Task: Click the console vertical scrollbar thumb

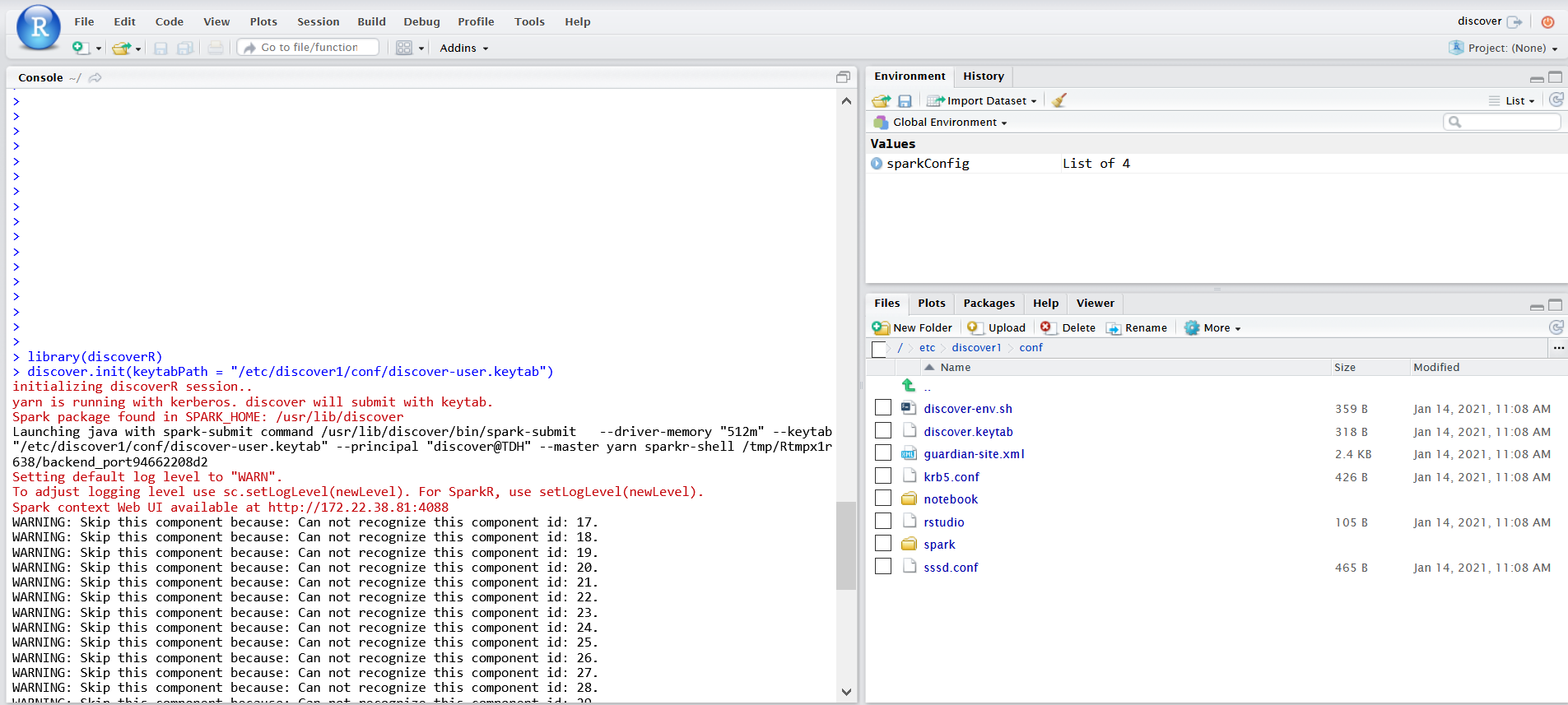Action: 845,545
